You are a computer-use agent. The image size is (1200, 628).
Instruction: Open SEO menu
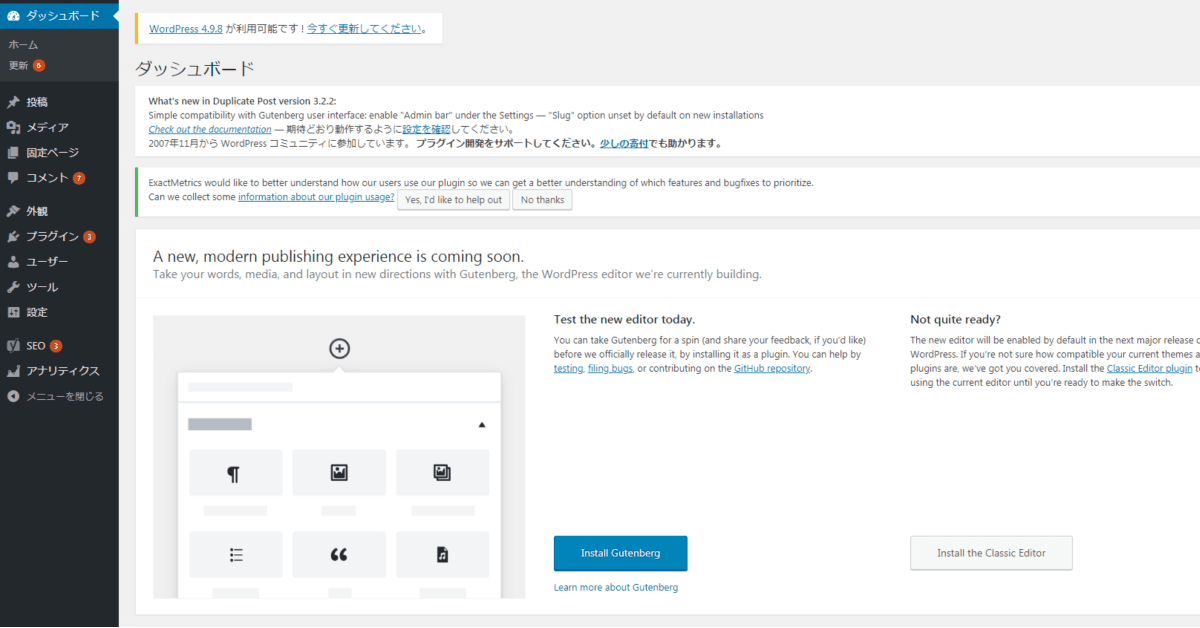59,346
